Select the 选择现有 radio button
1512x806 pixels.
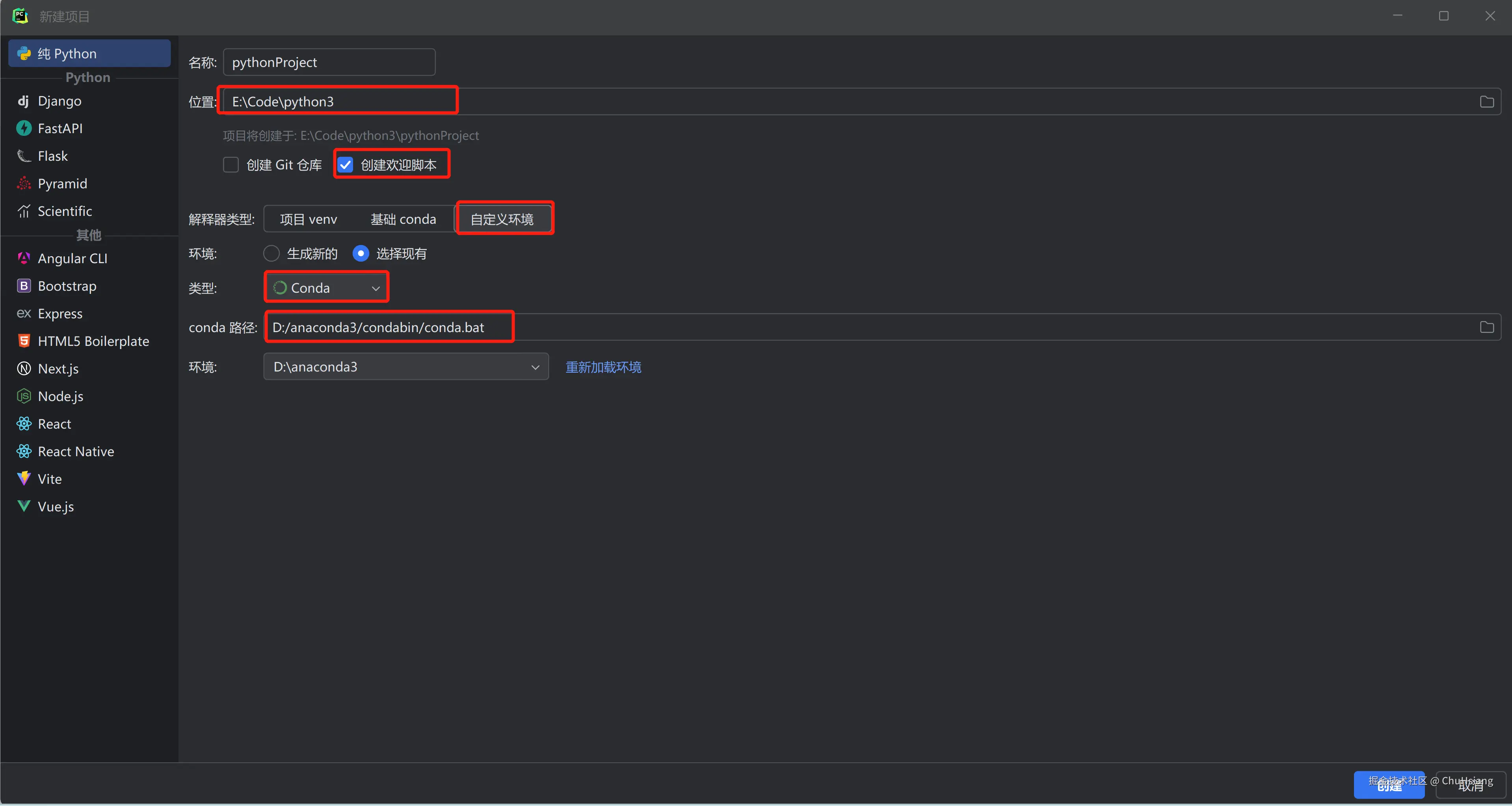[x=361, y=253]
